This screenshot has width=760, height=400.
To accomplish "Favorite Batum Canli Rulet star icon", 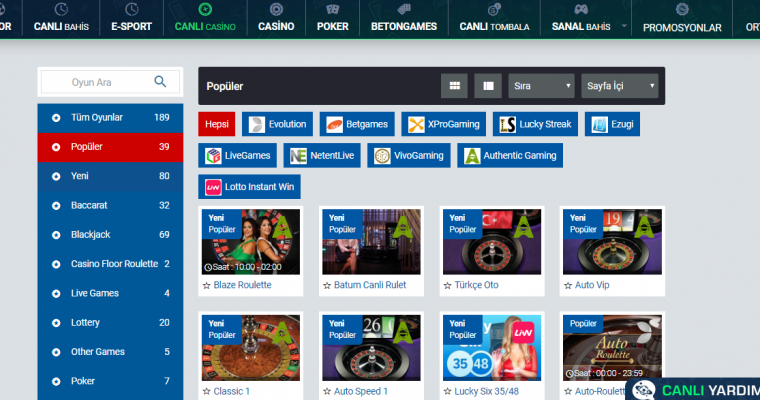I will click(327, 286).
